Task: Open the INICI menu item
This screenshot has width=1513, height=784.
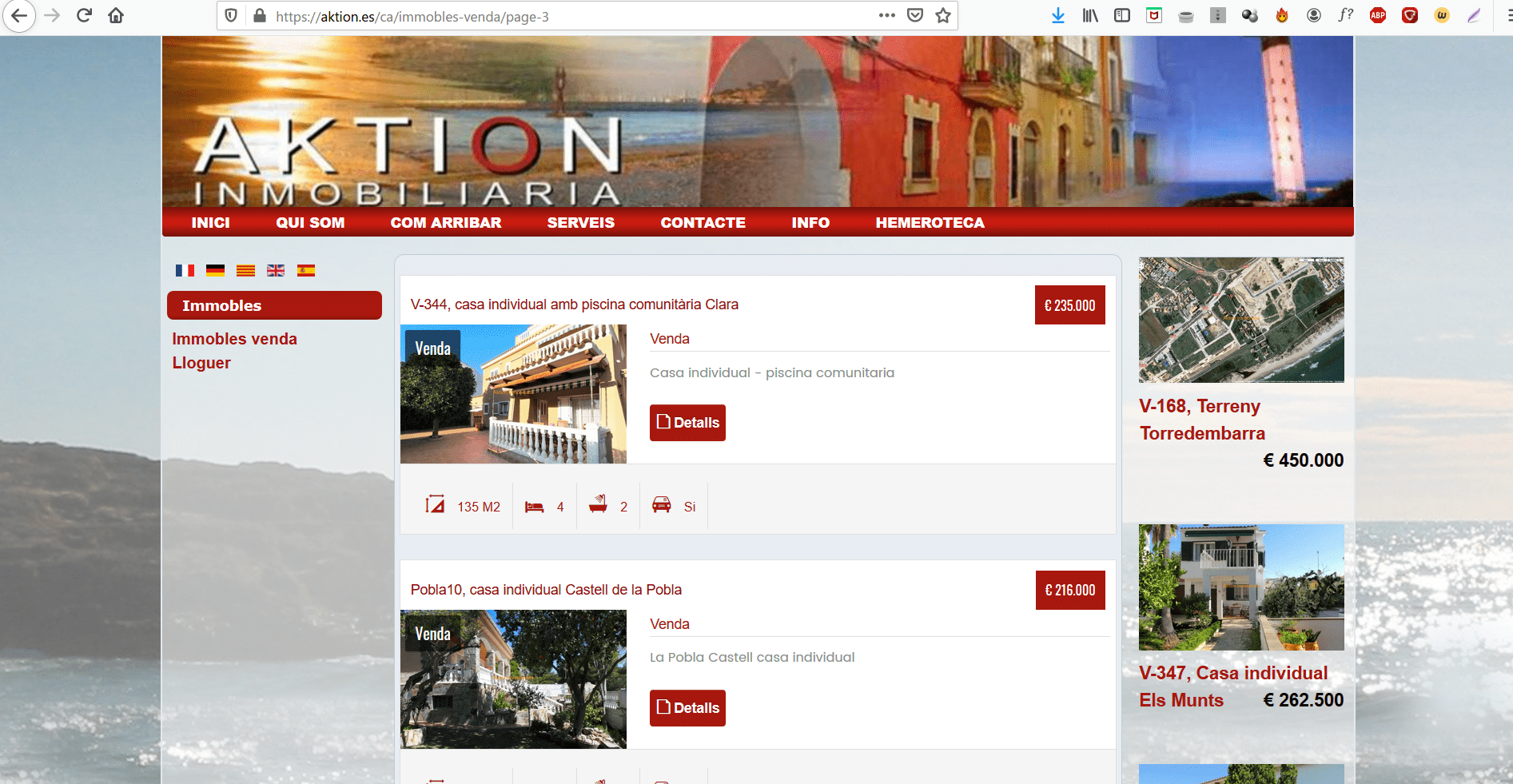Action: tap(211, 223)
